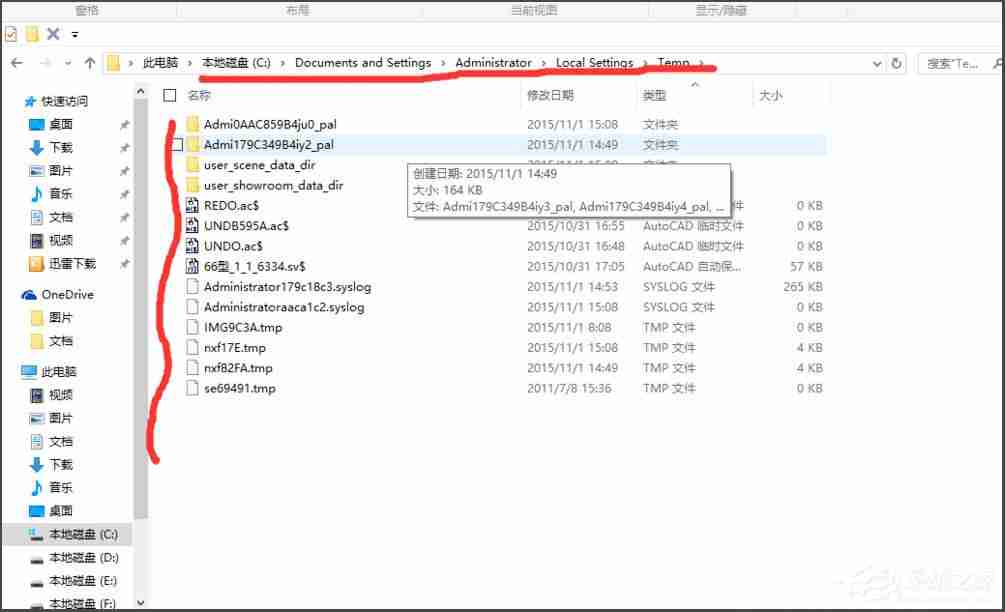Viewport: 1005px width, 612px height.
Task: Open the address bar history dropdown arrow
Action: [877, 62]
